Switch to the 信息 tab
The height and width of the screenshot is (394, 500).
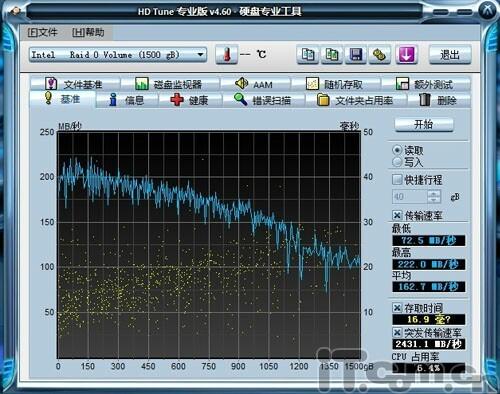[127, 100]
